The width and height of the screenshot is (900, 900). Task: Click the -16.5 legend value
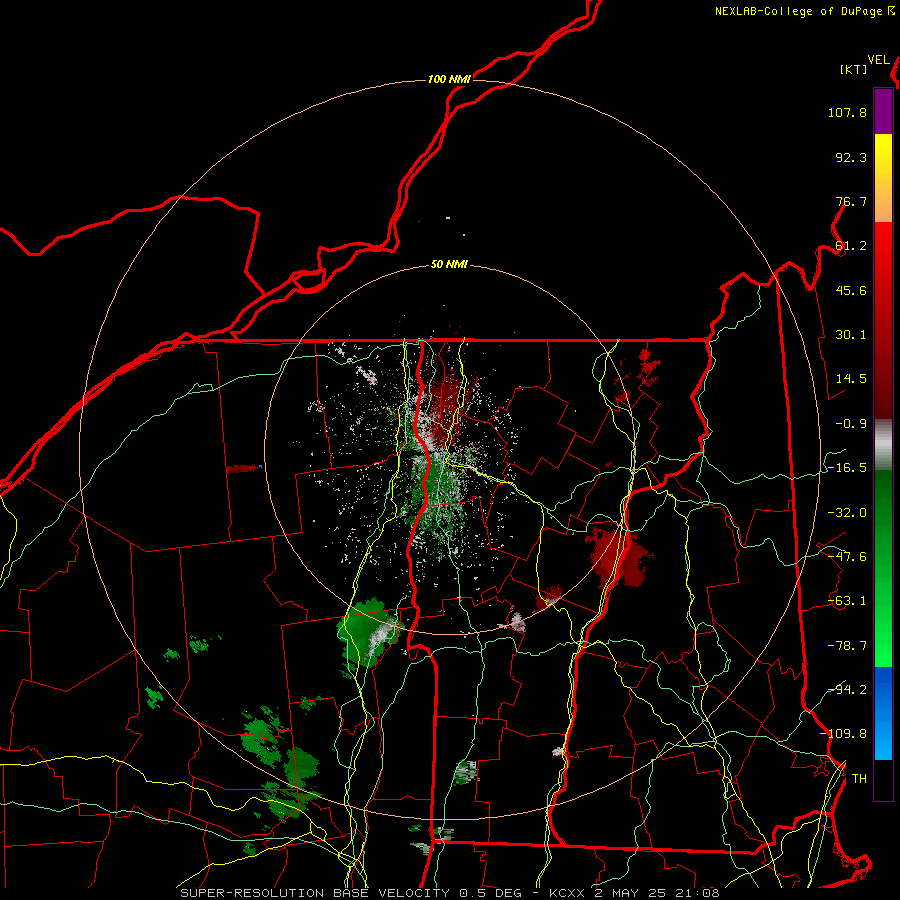coord(847,468)
